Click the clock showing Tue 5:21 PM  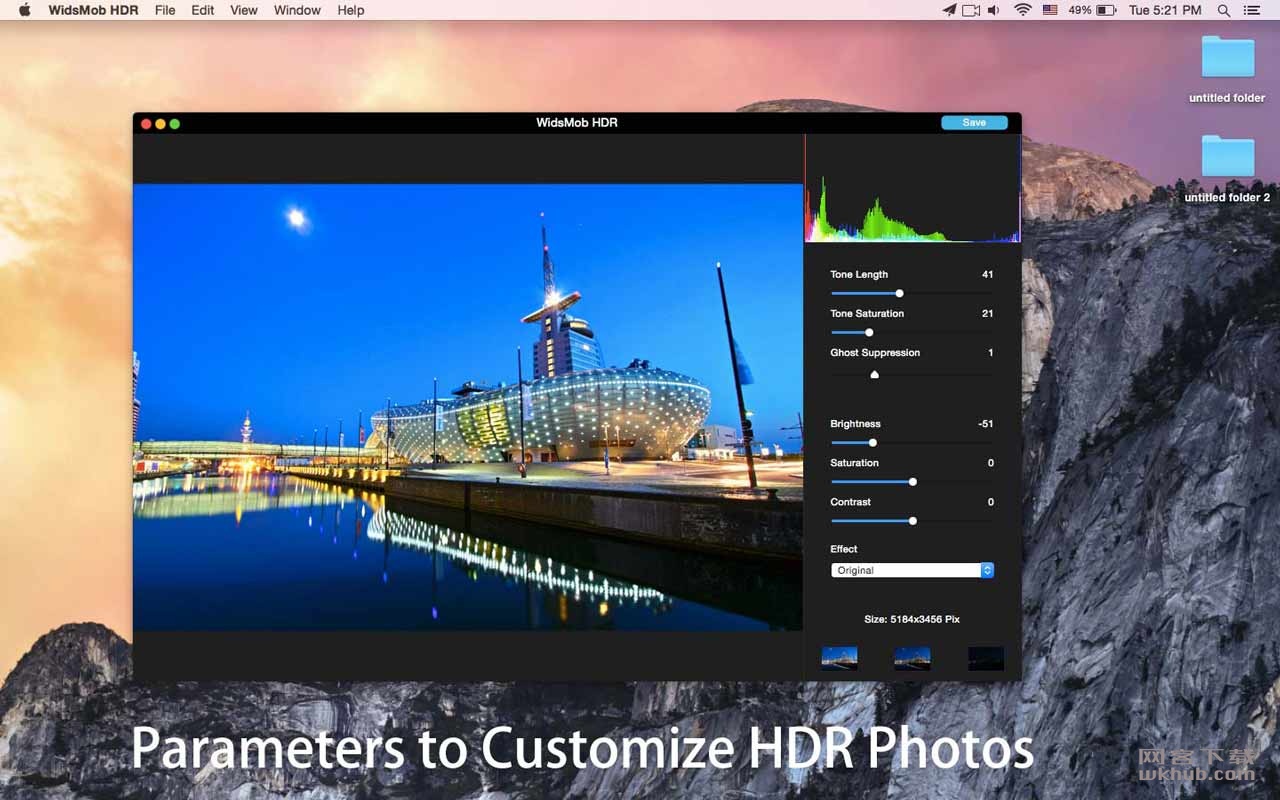1165,10
